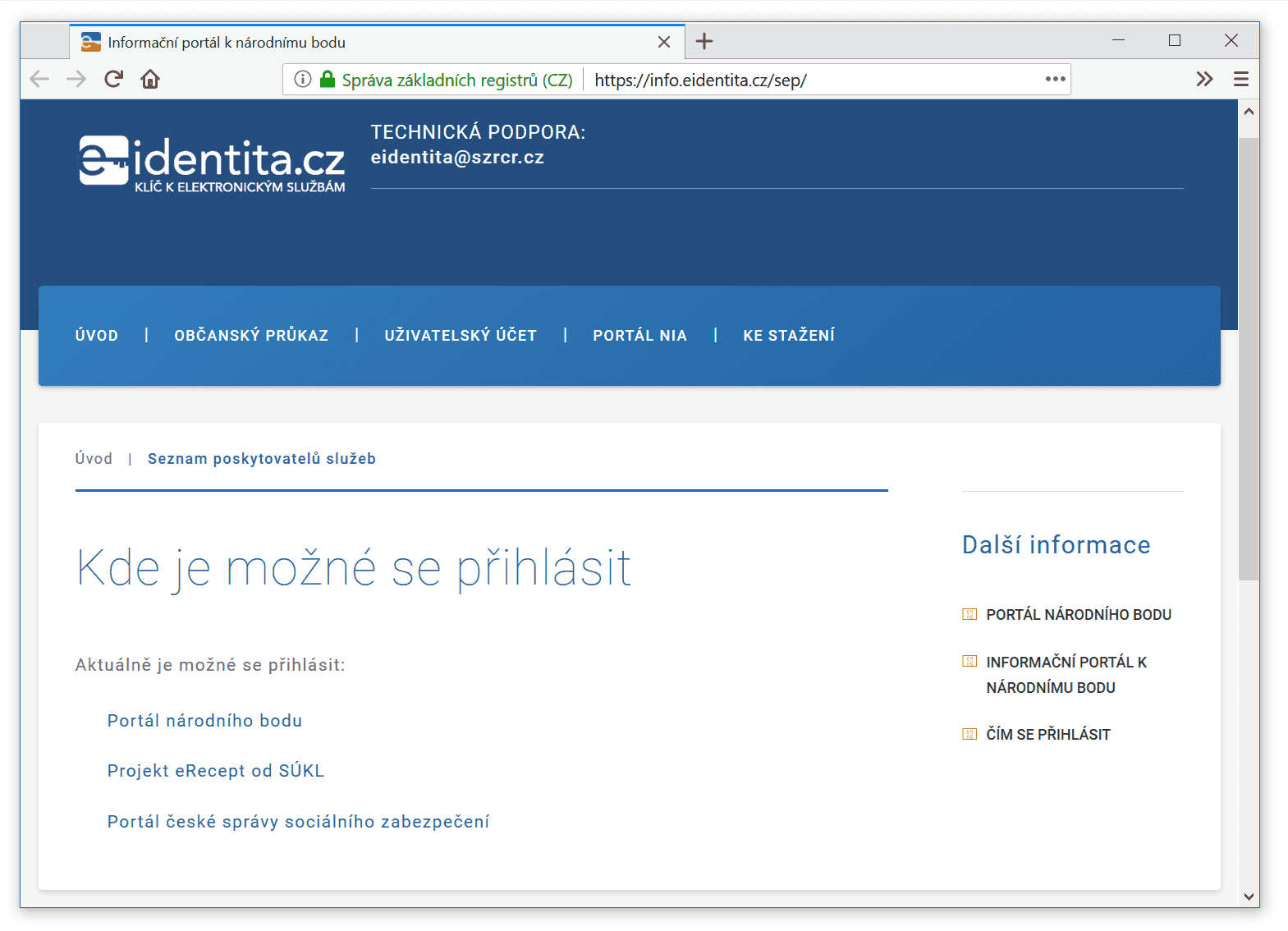Click the browser Back arrow button

(39, 80)
